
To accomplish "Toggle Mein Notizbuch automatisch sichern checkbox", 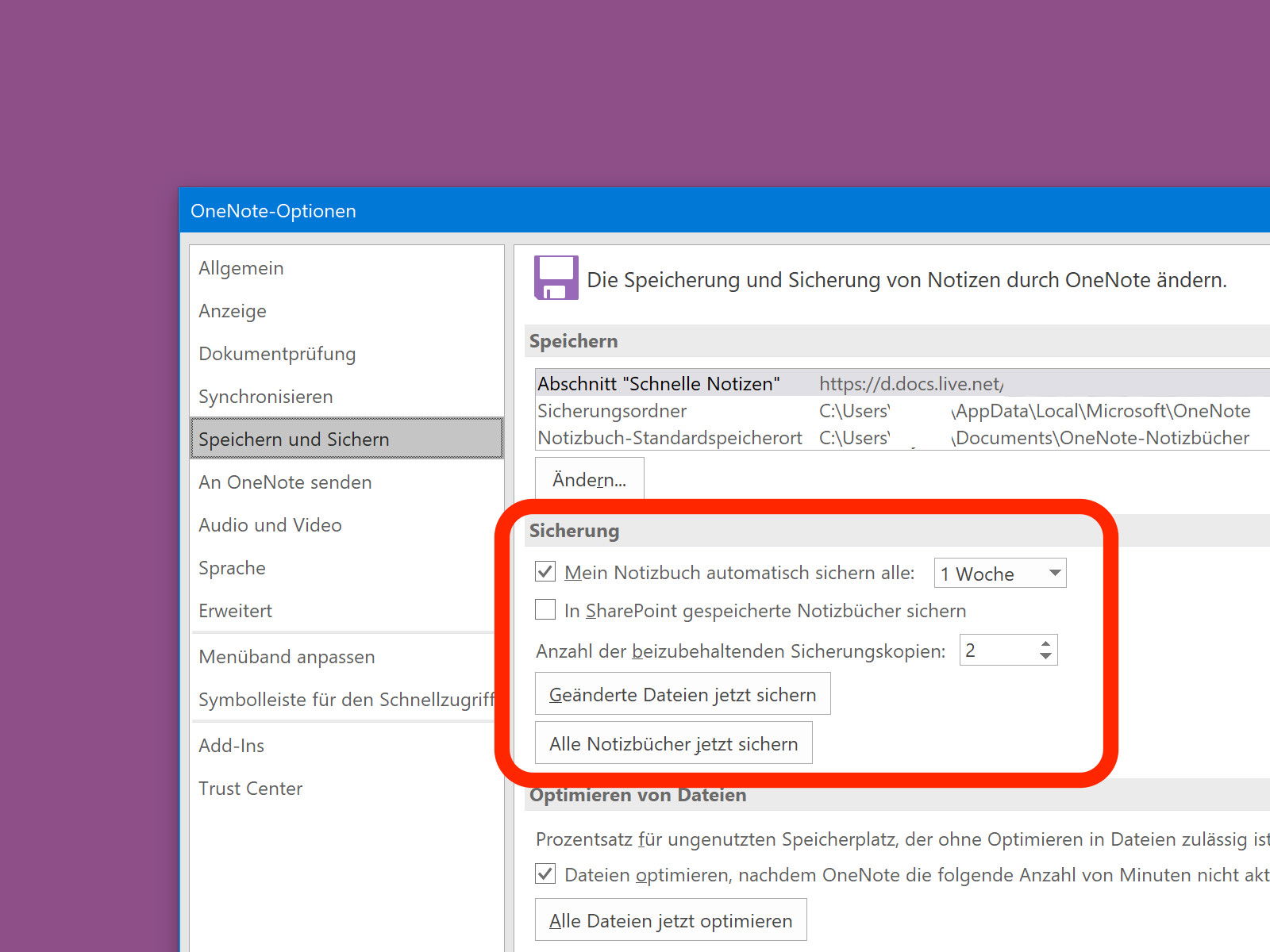I will (545, 571).
